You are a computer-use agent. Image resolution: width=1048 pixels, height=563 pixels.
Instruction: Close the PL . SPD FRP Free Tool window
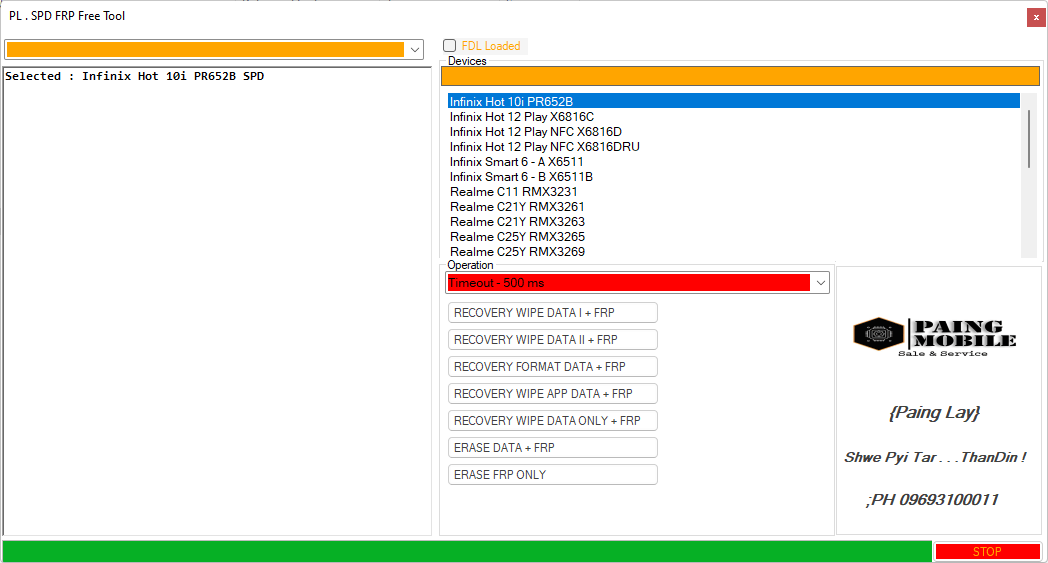[x=1036, y=17]
